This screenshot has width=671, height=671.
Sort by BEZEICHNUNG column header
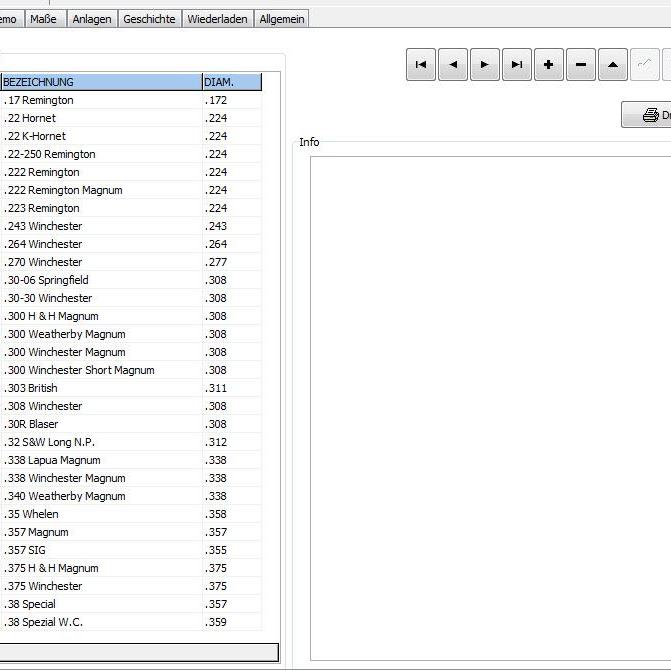pos(102,82)
